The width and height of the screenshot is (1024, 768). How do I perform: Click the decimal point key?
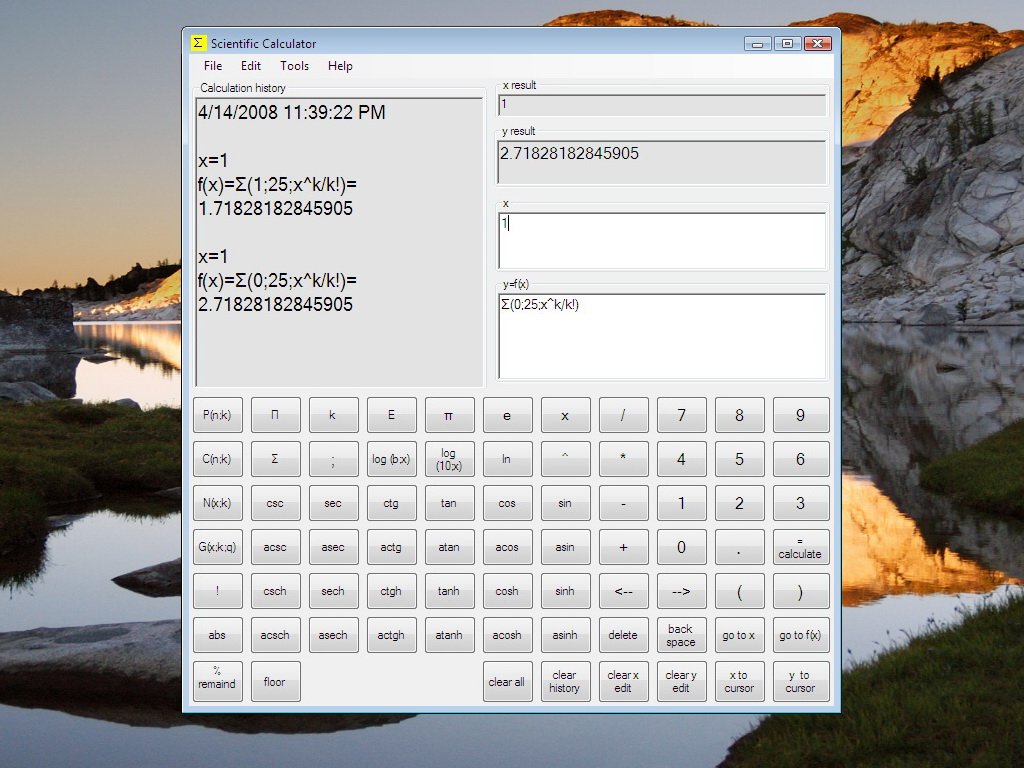(x=739, y=547)
